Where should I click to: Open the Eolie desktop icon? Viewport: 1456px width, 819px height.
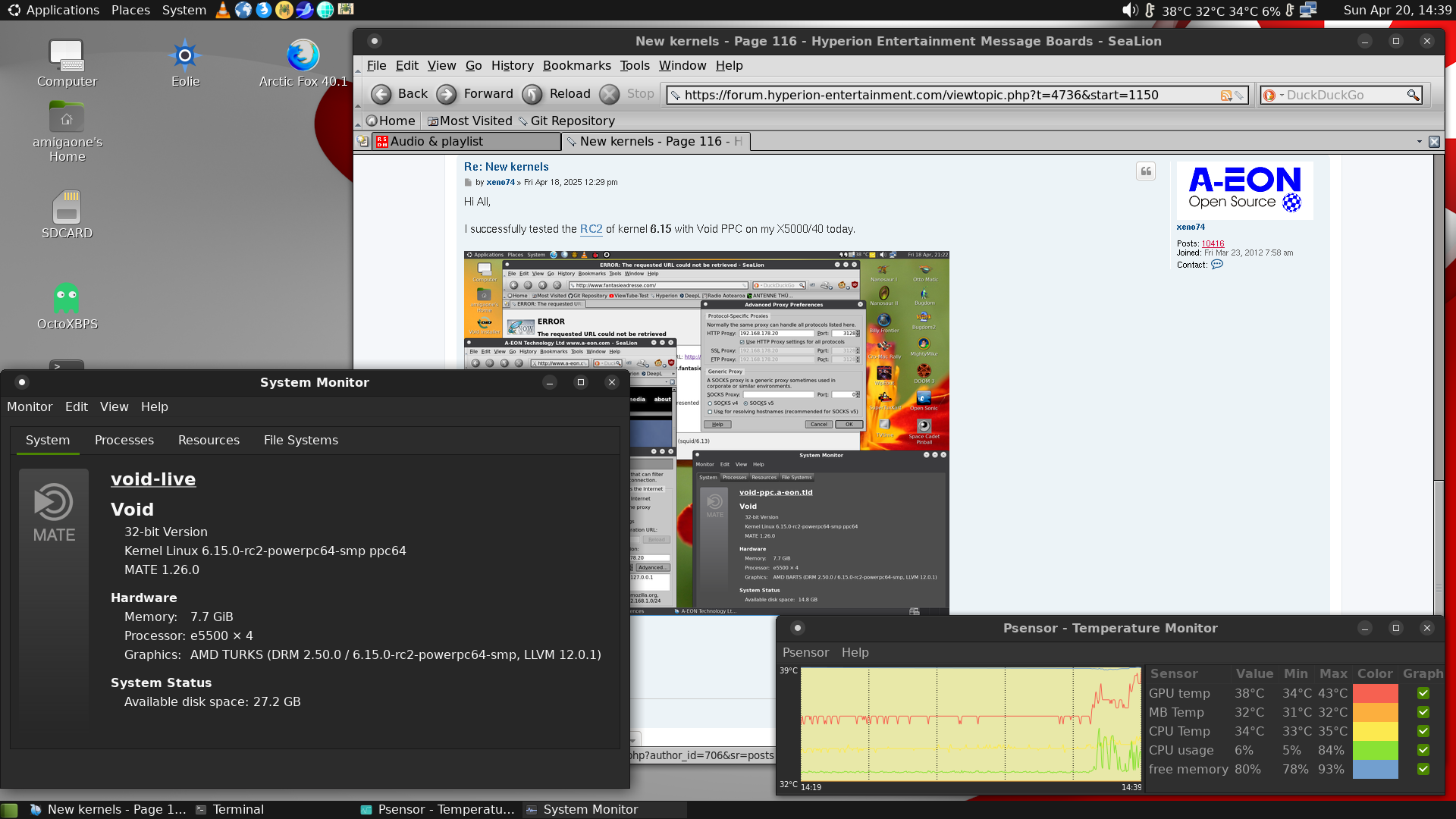click(185, 56)
